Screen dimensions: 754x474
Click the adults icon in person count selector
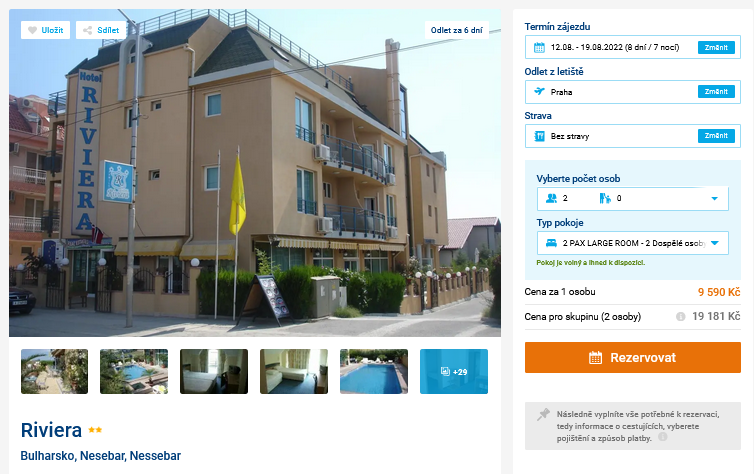click(x=551, y=198)
